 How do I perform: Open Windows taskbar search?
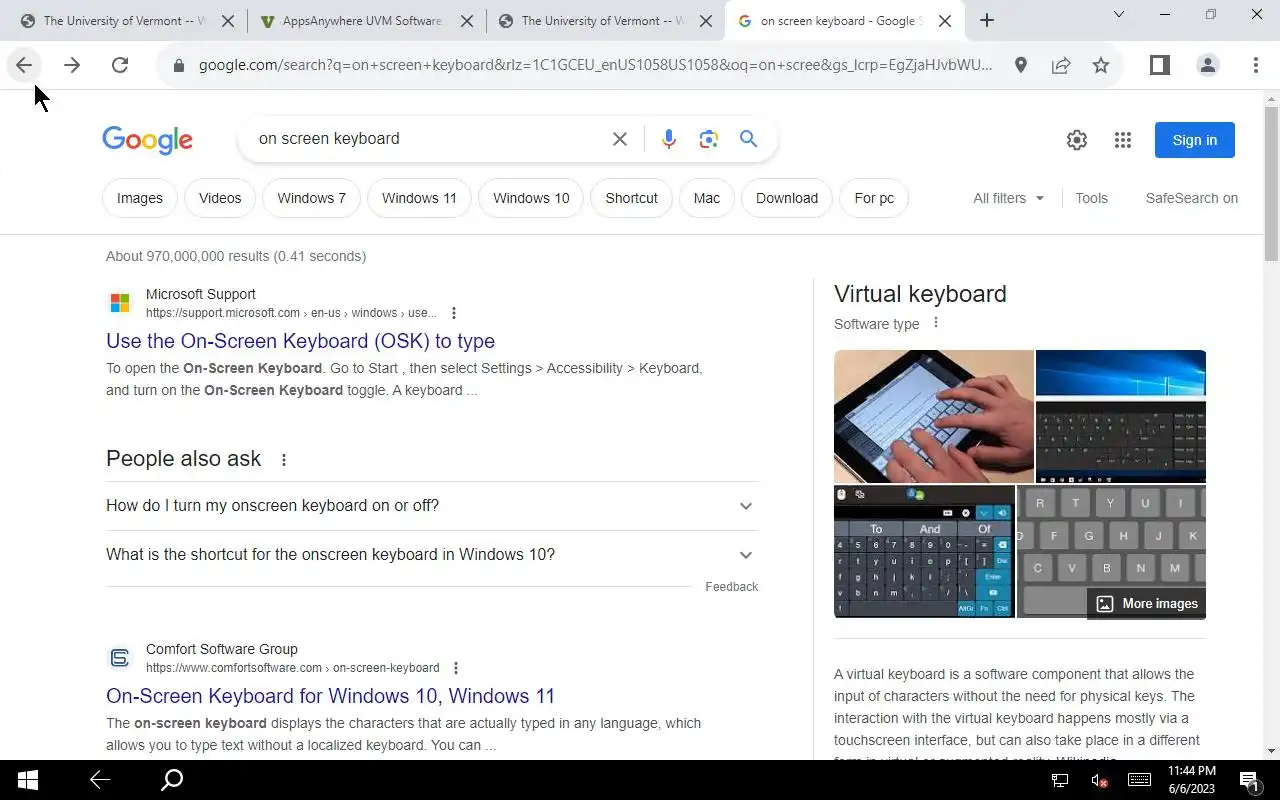tap(172, 780)
